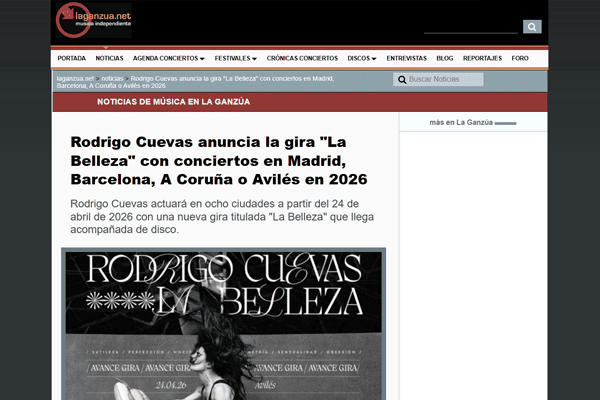The height and width of the screenshot is (400, 600).
Task: Click the NOTICIAS DE MÚSICA EN LA GANZÚA heading
Action: pos(173,102)
